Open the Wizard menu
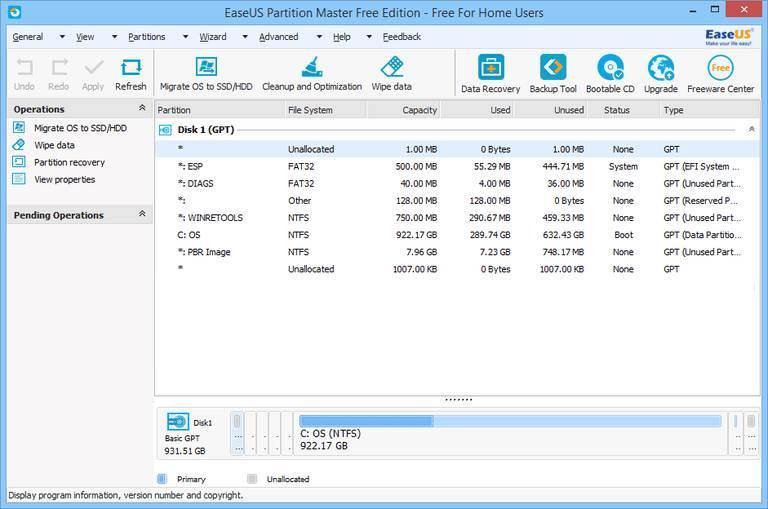The width and height of the screenshot is (768, 509). click(213, 37)
